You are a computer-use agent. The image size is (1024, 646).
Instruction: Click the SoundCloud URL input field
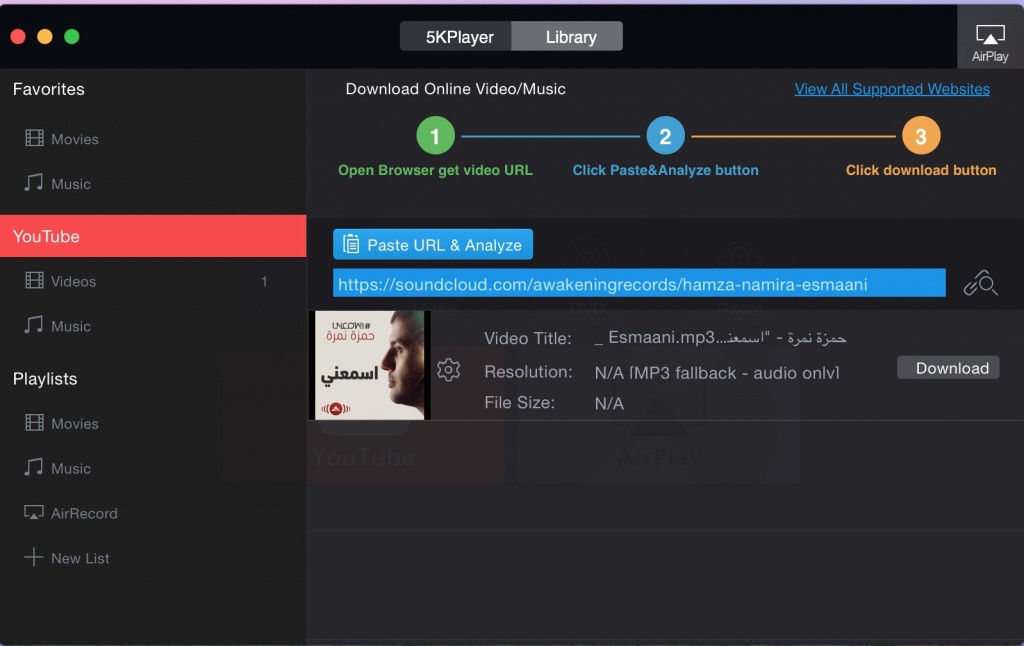coord(639,283)
